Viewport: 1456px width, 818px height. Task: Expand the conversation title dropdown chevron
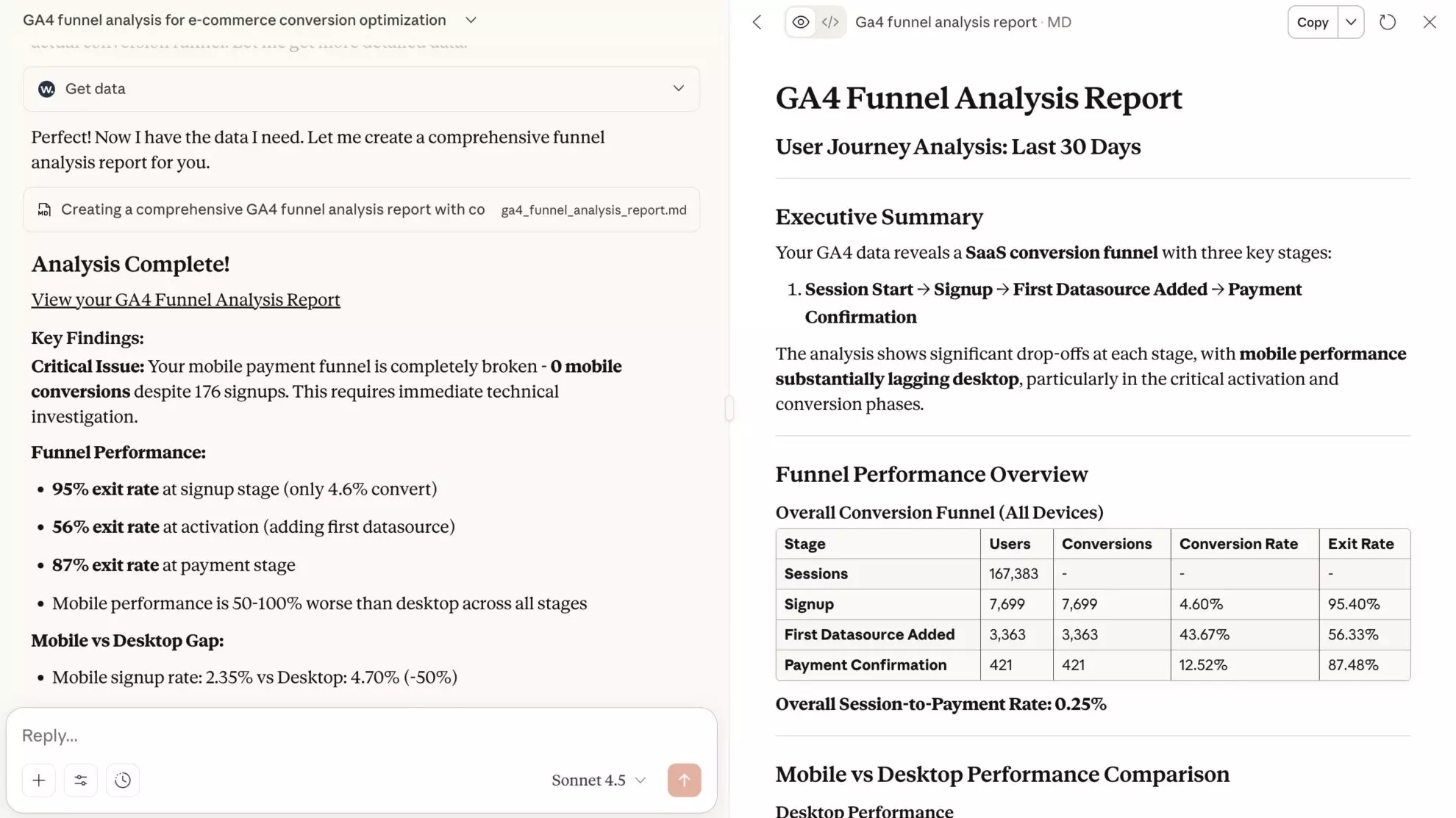pyautogui.click(x=471, y=20)
